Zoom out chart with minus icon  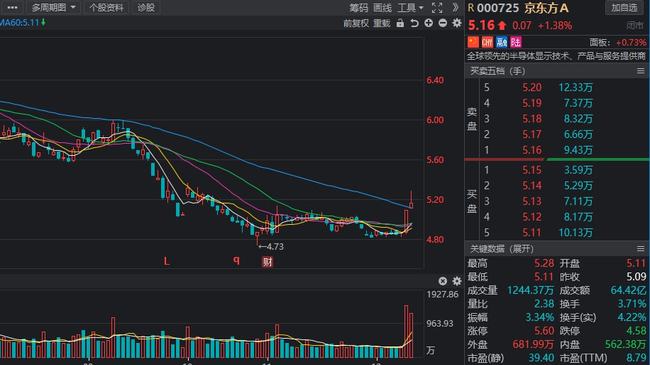point(443,23)
